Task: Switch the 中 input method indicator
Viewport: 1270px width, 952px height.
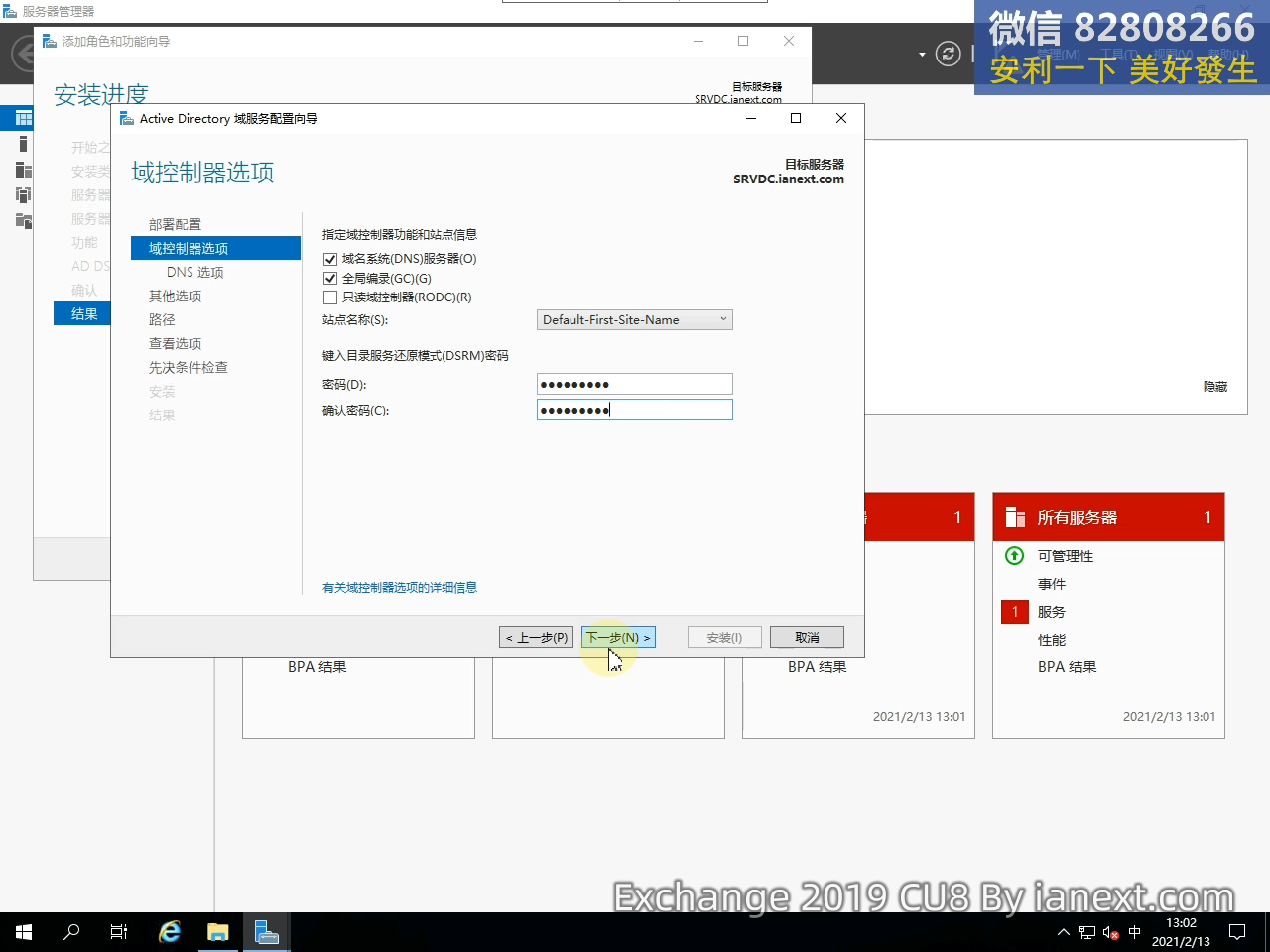Action: coord(1135,932)
